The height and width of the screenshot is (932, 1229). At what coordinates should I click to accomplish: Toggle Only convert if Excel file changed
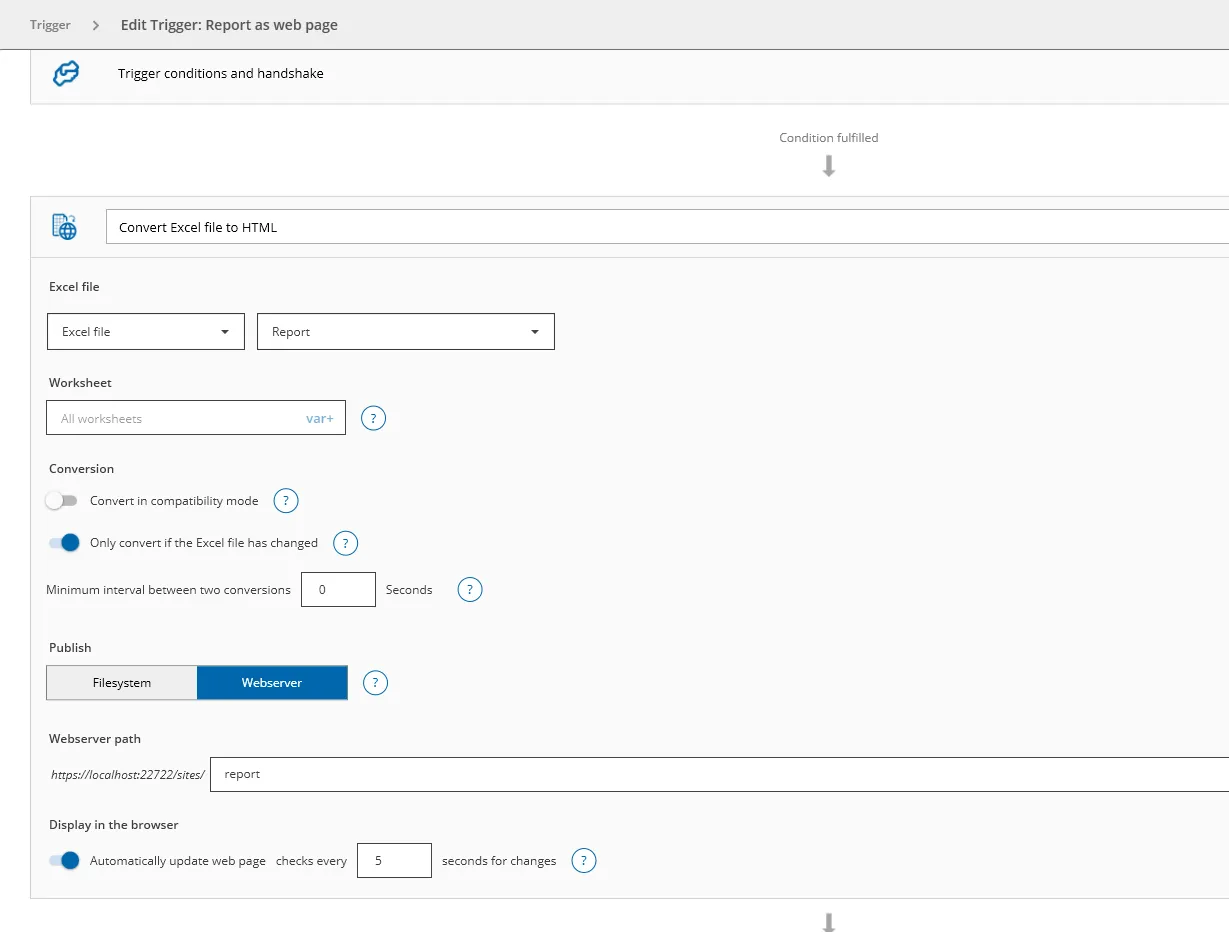(63, 543)
